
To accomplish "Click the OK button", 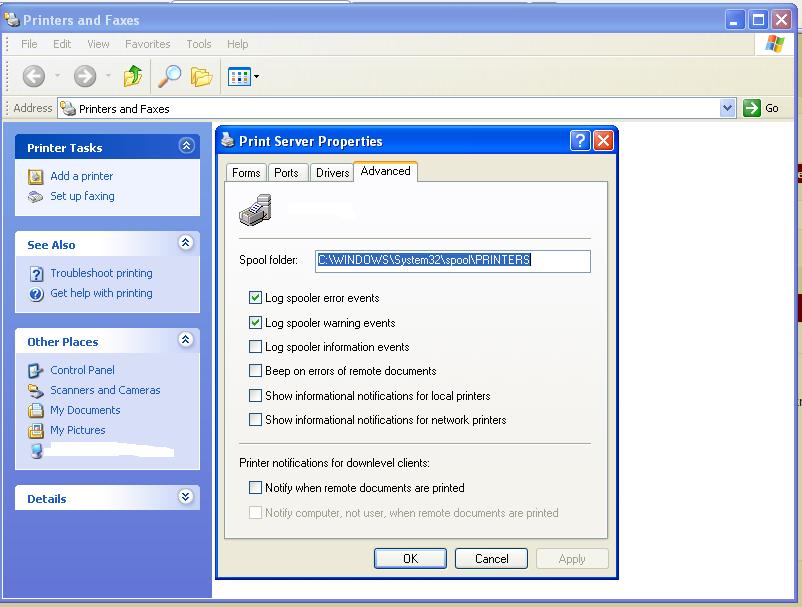I will tap(410, 558).
